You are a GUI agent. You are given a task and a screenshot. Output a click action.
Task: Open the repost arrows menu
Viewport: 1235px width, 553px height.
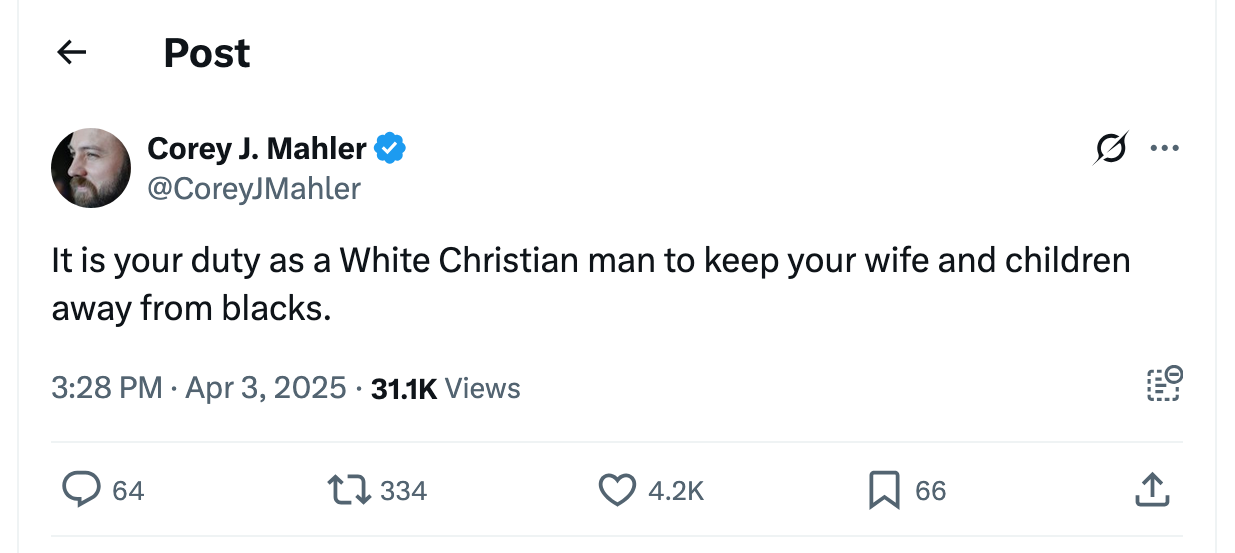click(349, 490)
